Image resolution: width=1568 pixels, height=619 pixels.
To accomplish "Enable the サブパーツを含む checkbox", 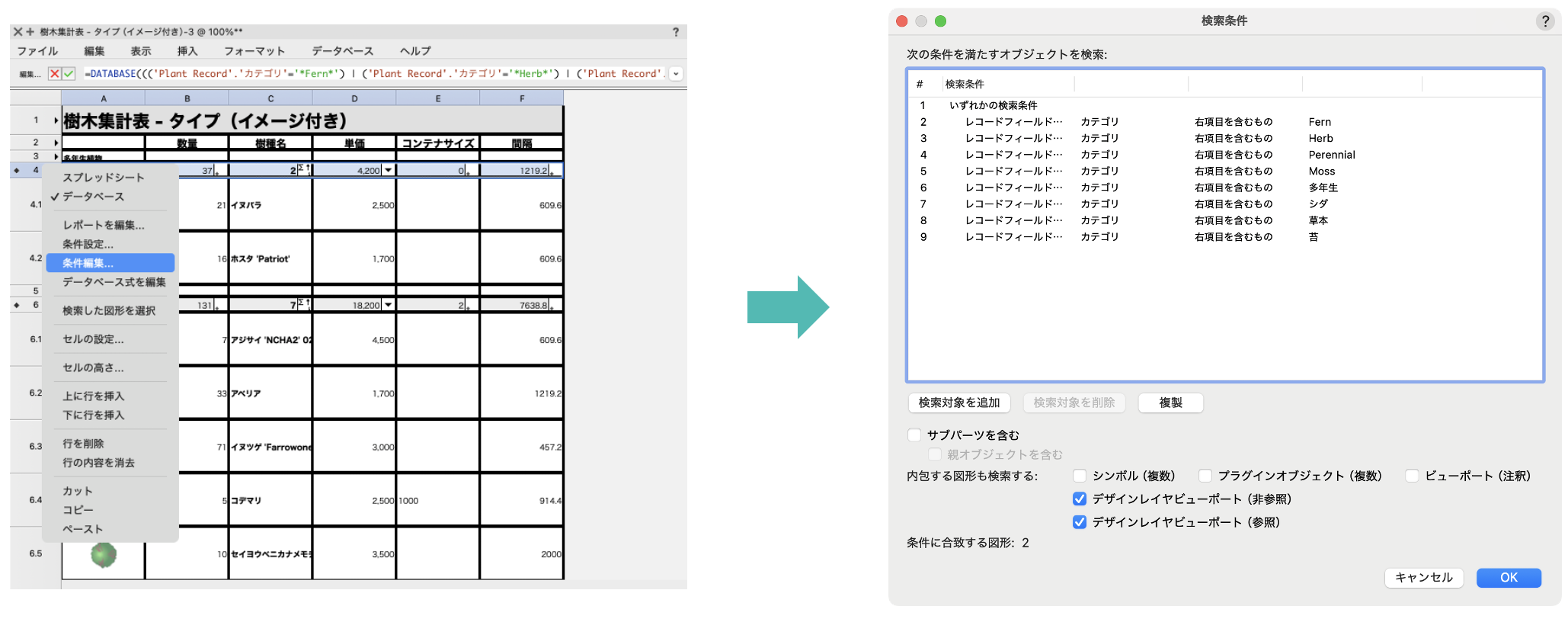I will point(914,435).
